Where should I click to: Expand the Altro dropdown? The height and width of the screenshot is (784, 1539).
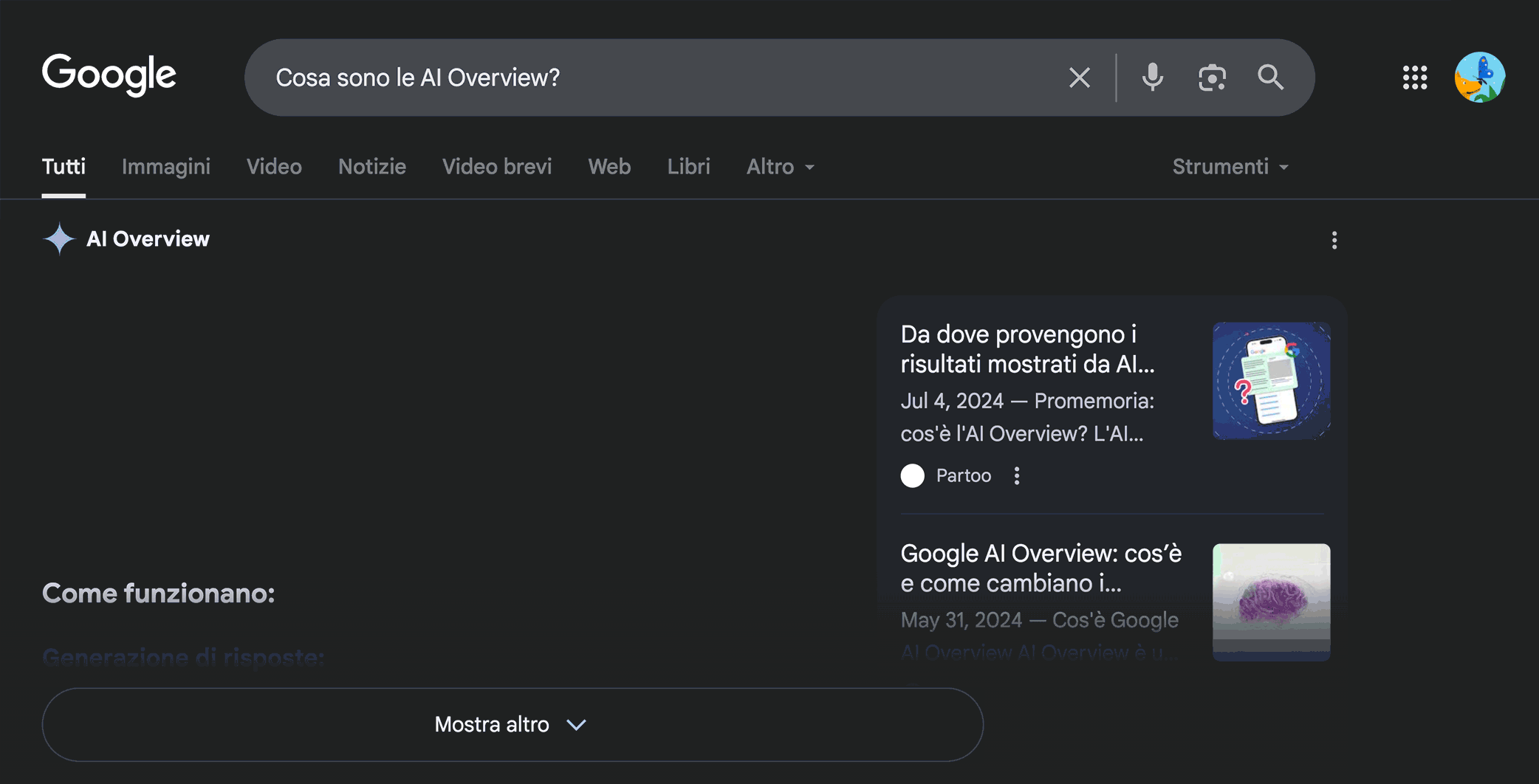(780, 167)
